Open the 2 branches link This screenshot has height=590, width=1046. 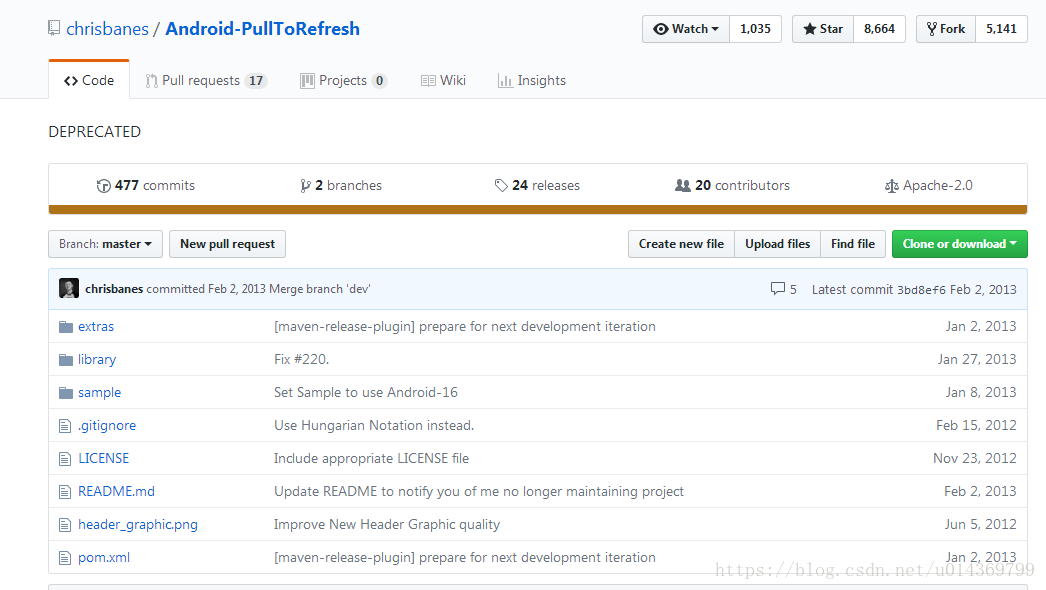pyautogui.click(x=341, y=186)
